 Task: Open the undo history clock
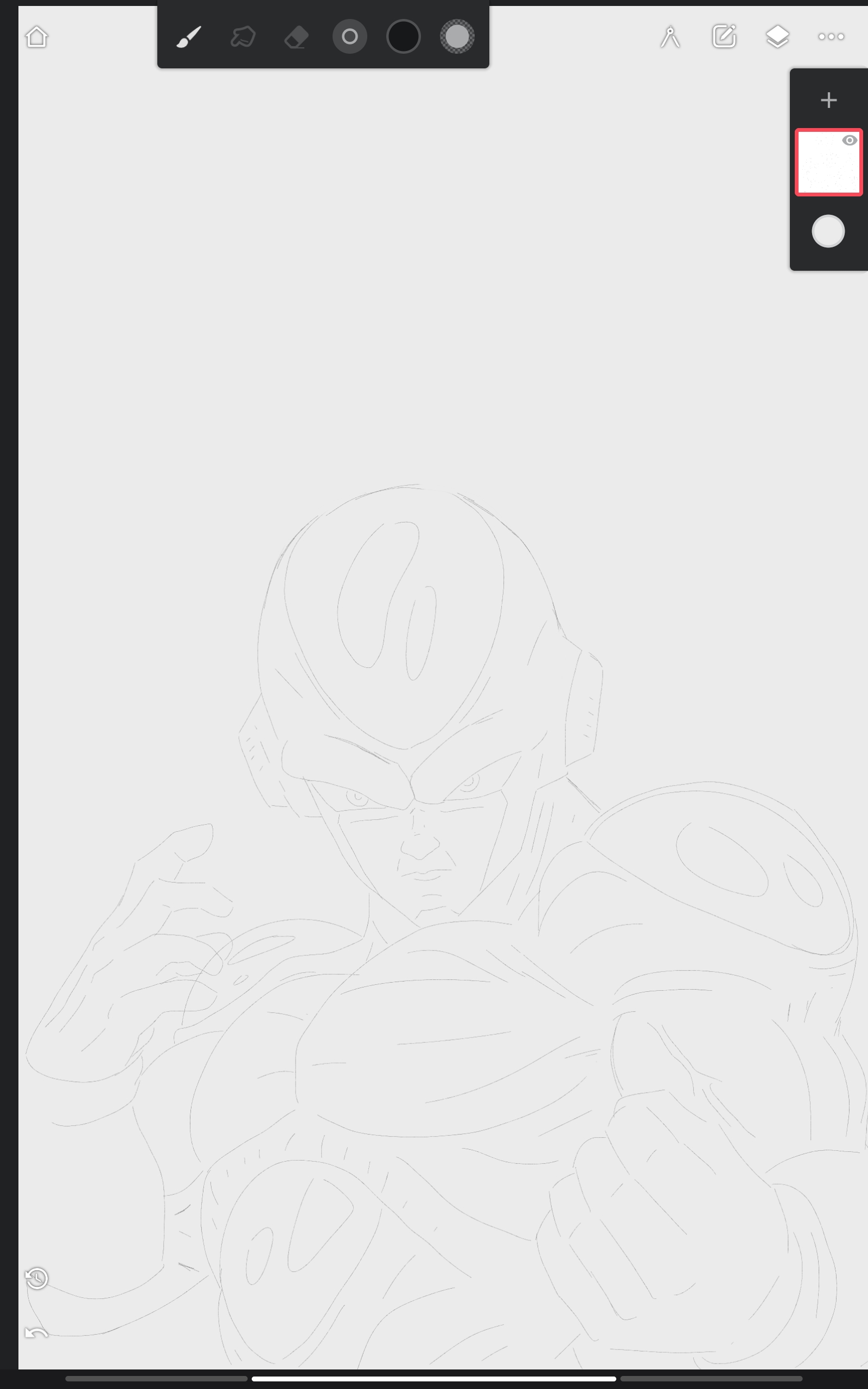pos(37,1278)
